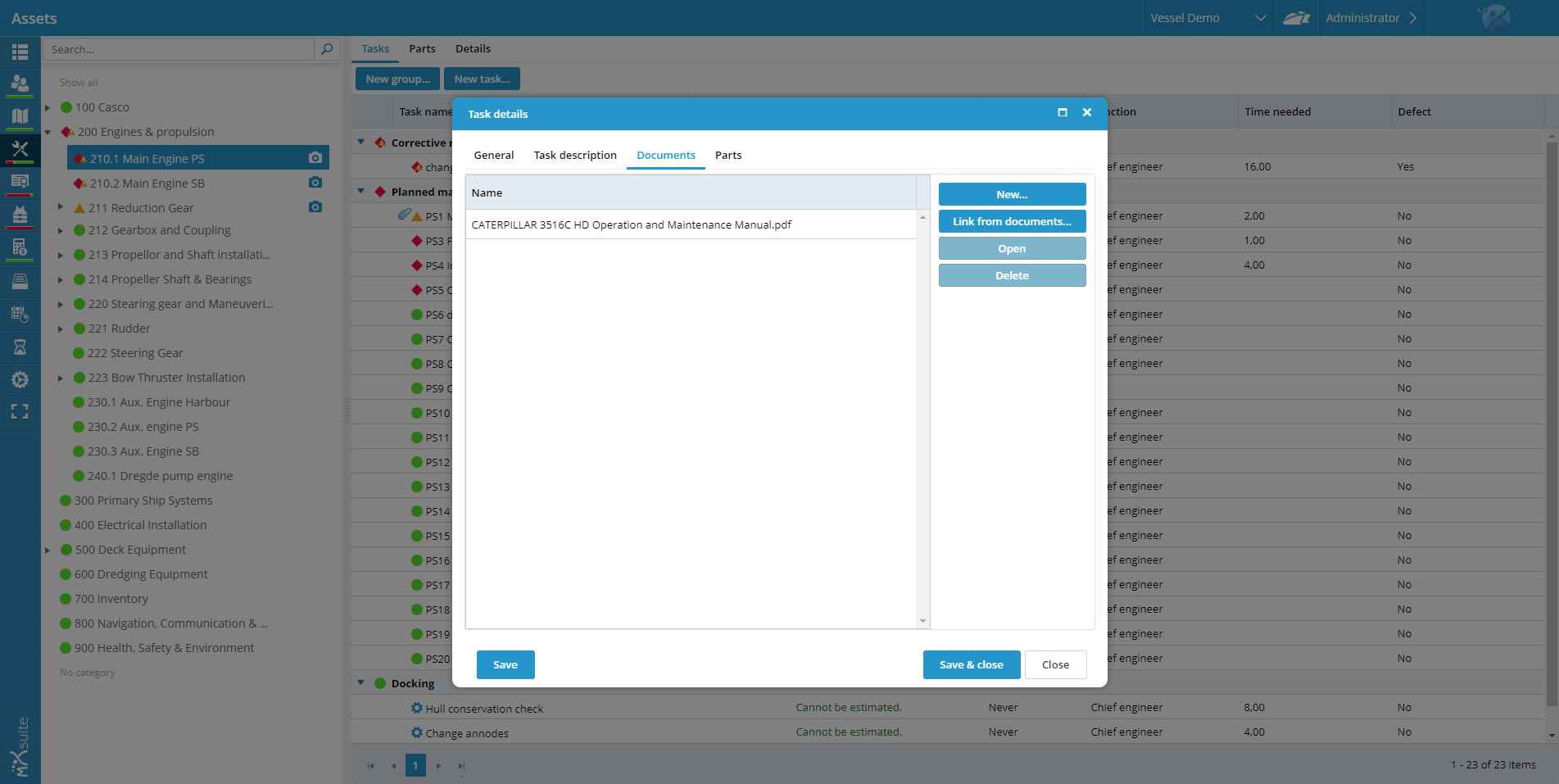Expand the 100 Casco tree node
This screenshot has height=784, width=1559.
[48, 107]
